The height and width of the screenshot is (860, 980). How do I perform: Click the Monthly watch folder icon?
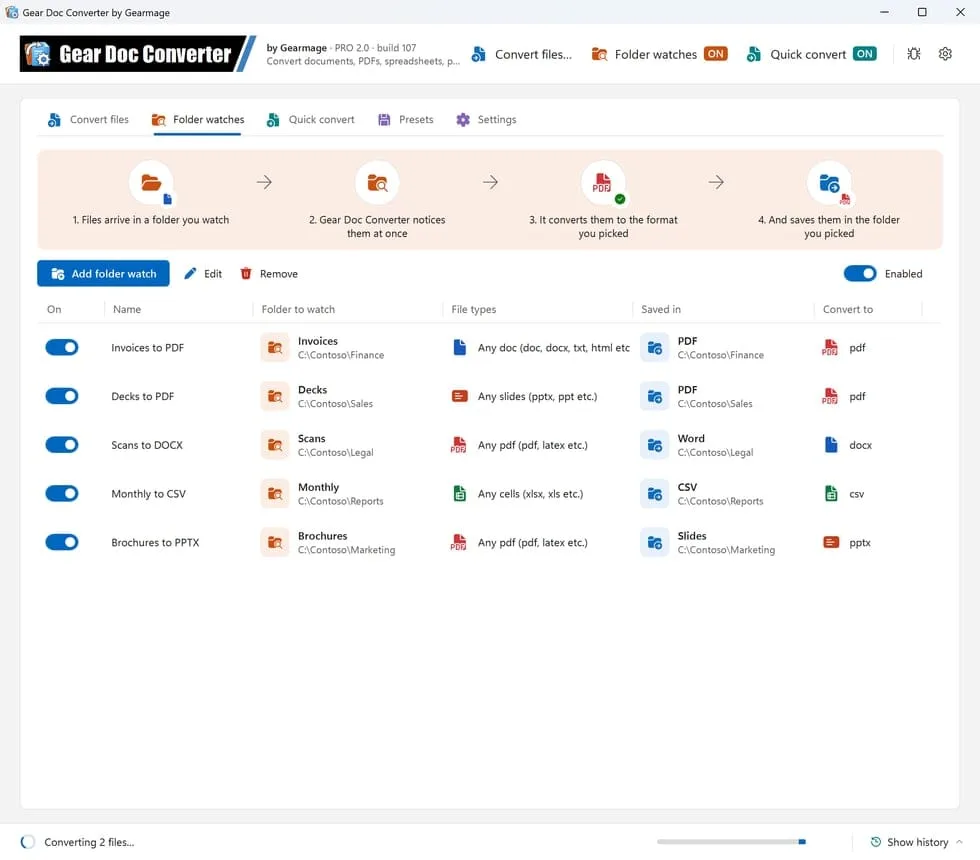pos(275,494)
